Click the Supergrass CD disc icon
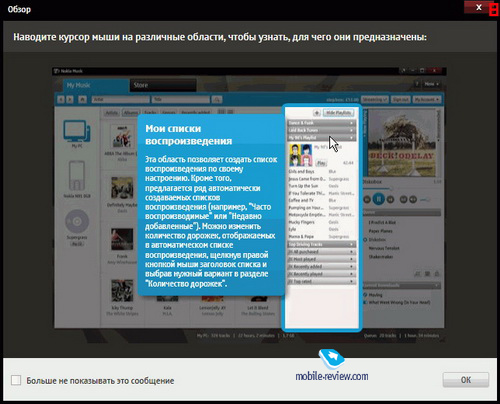This screenshot has width=500, height=404. [77, 221]
